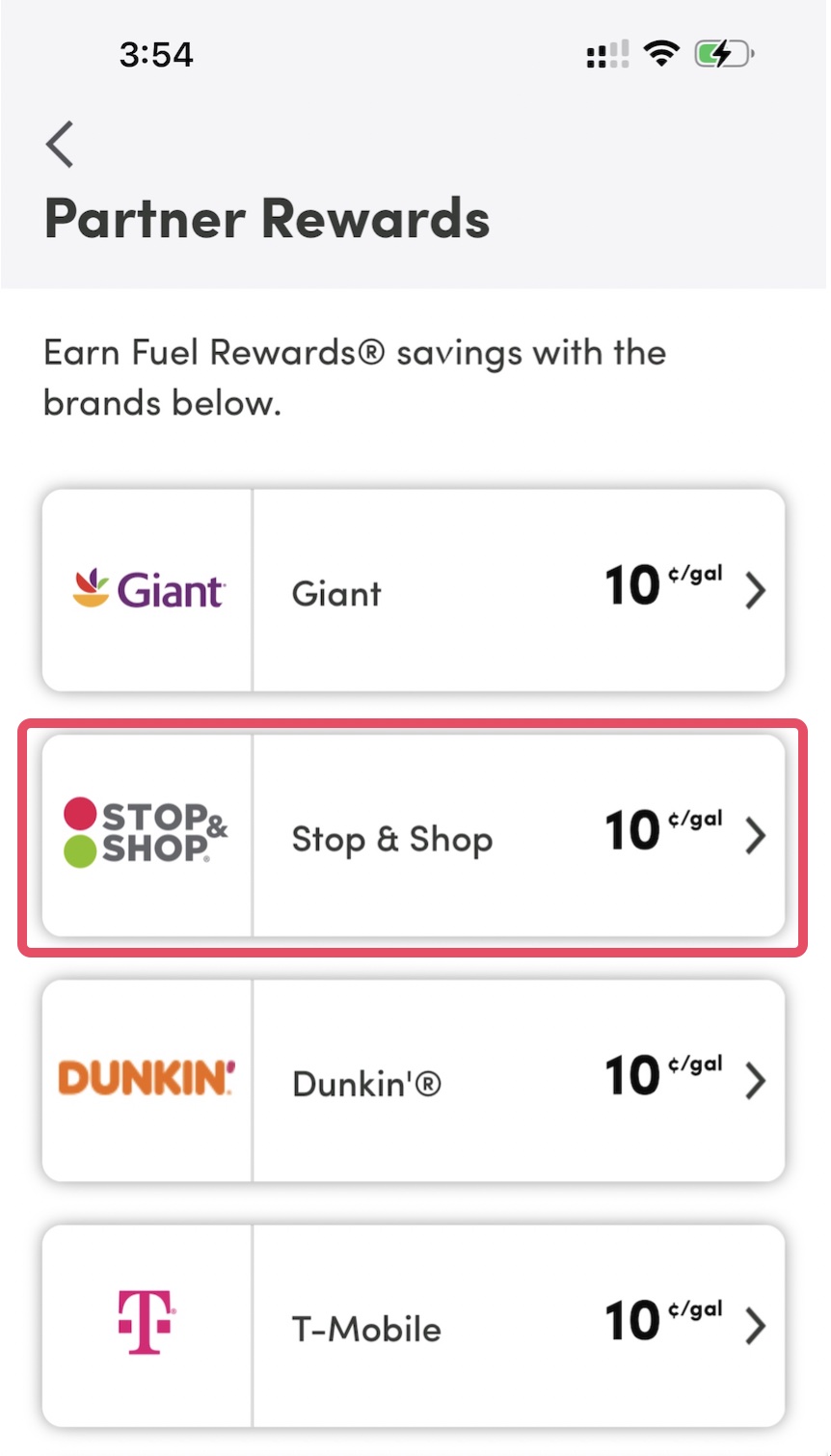Click the Dunkin' logo
Viewport: 831px width, 1456px height.
click(147, 1078)
